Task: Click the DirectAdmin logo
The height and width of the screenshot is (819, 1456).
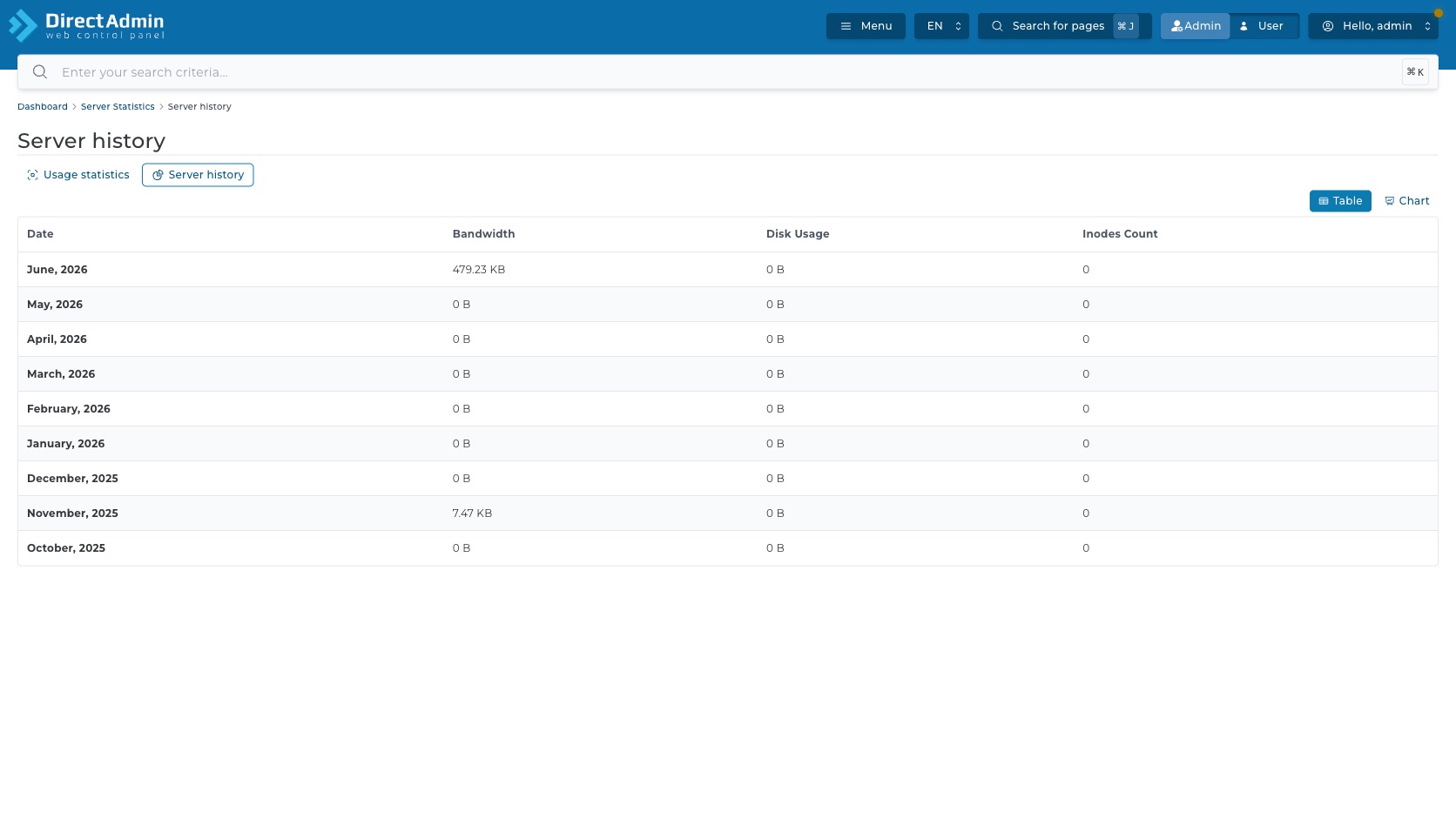Action: (86, 25)
